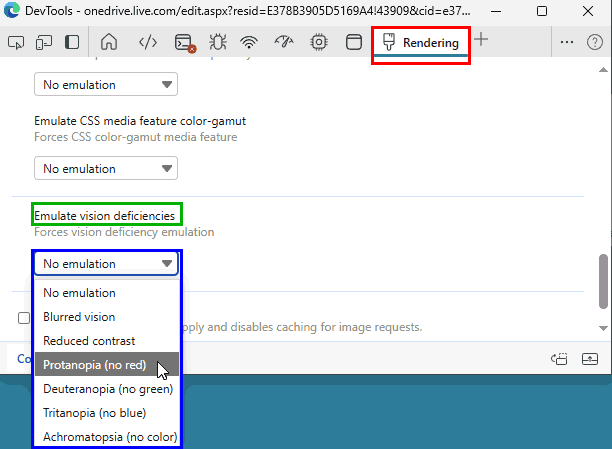612x449 pixels.
Task: Expand the color-gamut emulation dropdown
Action: 106,169
